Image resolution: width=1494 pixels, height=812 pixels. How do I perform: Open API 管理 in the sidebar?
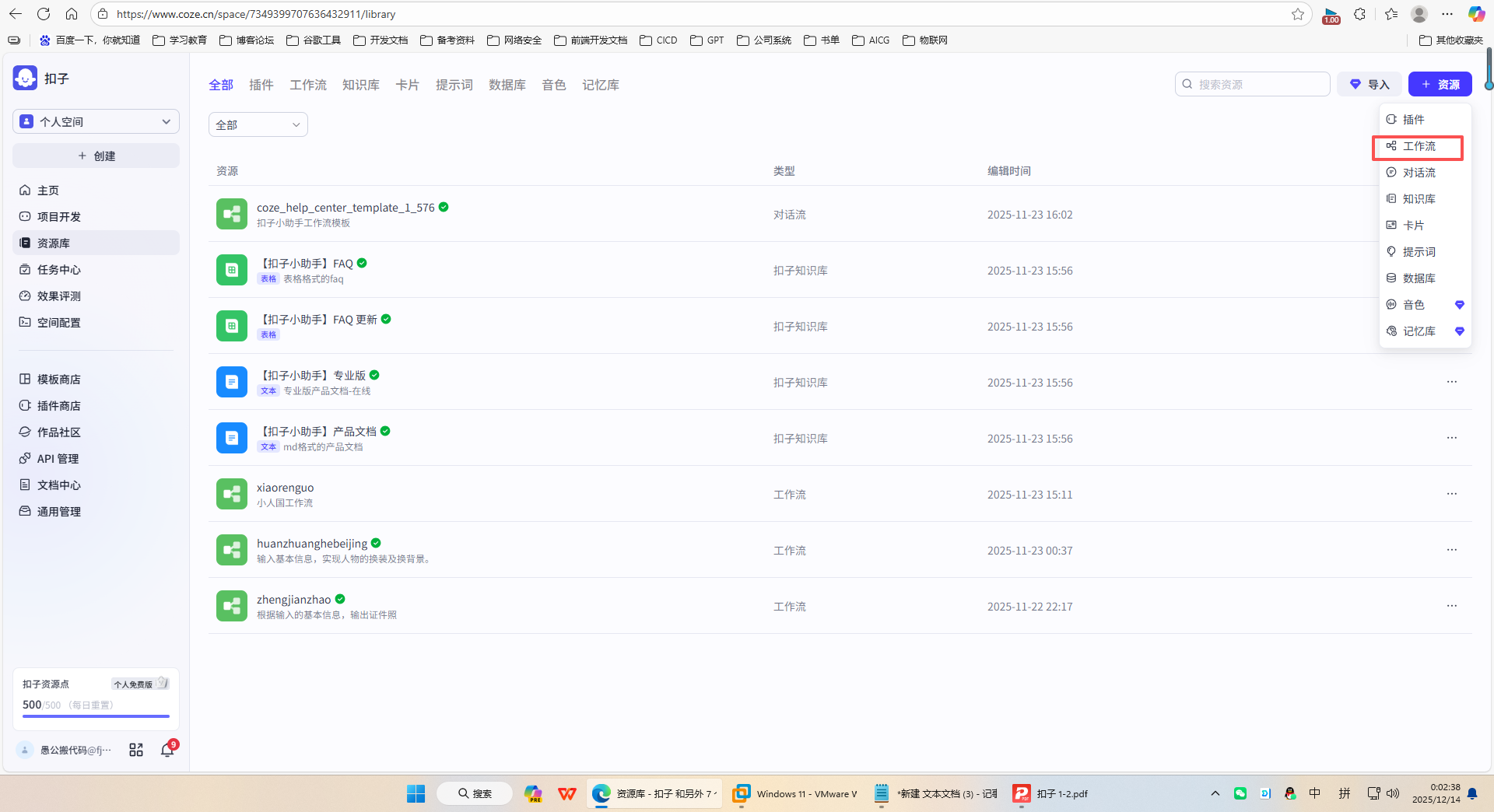pyautogui.click(x=96, y=459)
